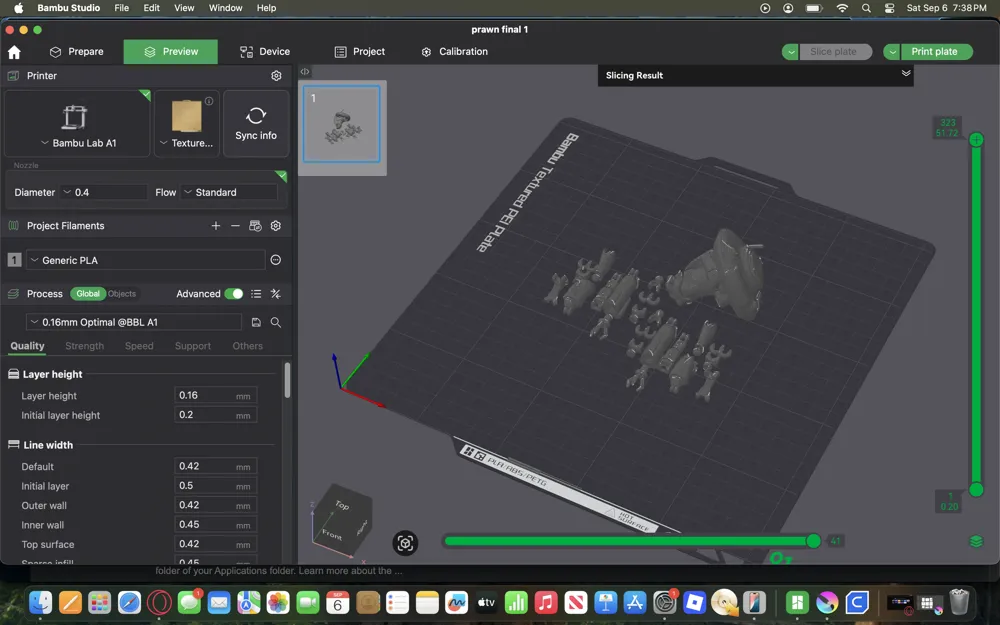
Task: Open project filaments settings gear
Action: click(x=276, y=226)
